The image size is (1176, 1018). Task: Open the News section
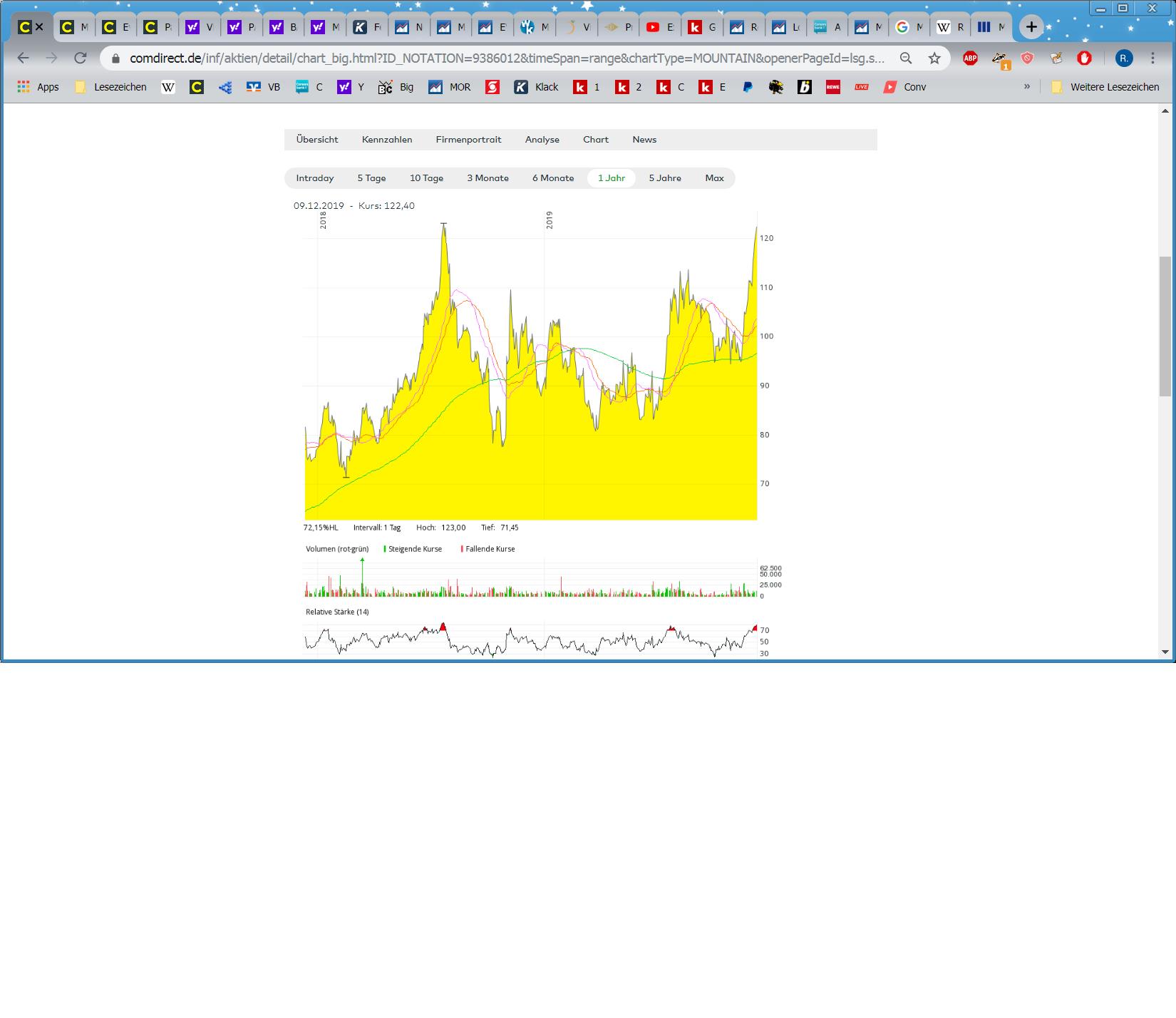pyautogui.click(x=644, y=140)
